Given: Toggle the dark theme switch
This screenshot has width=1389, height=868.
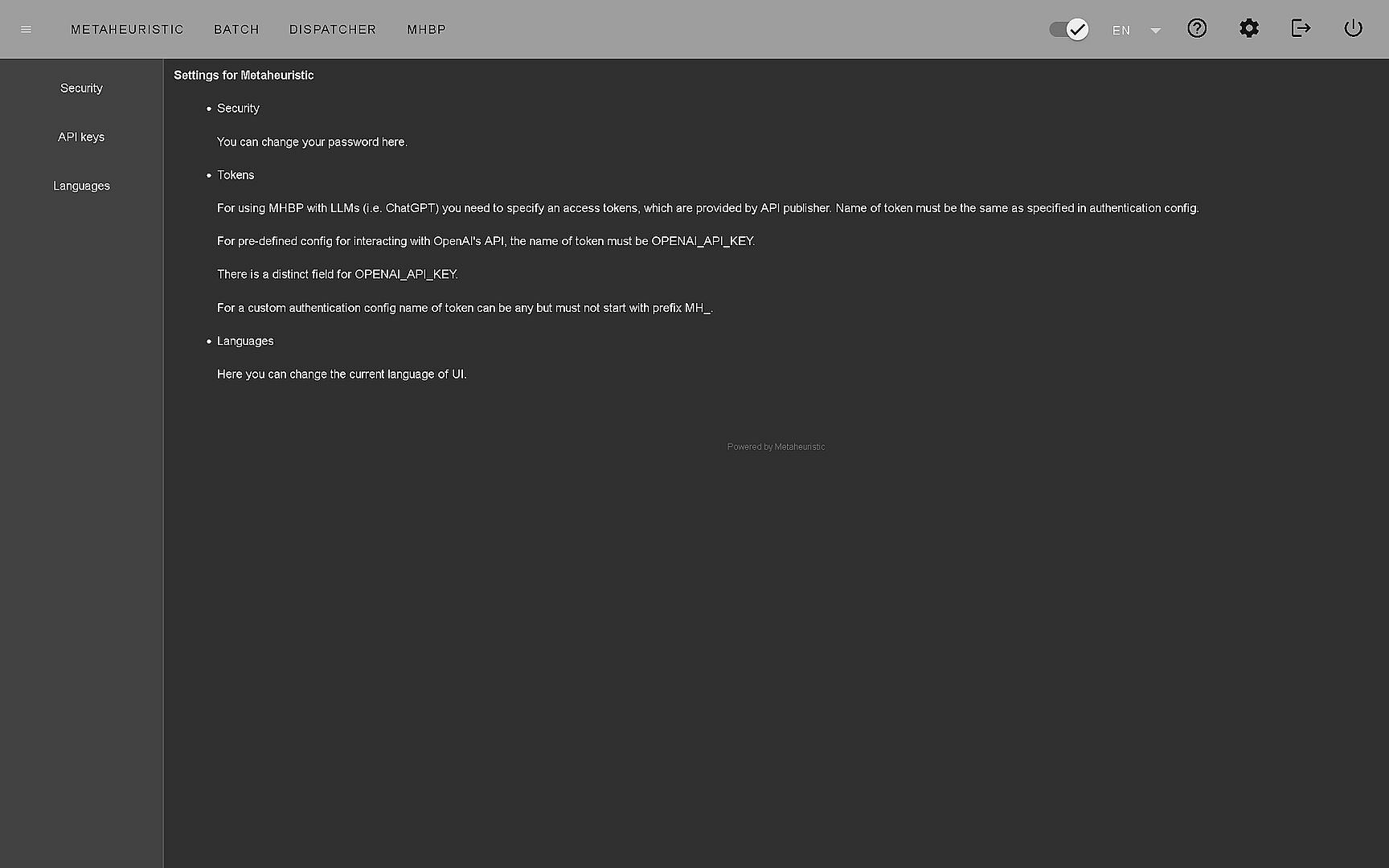Looking at the screenshot, I should [x=1069, y=30].
